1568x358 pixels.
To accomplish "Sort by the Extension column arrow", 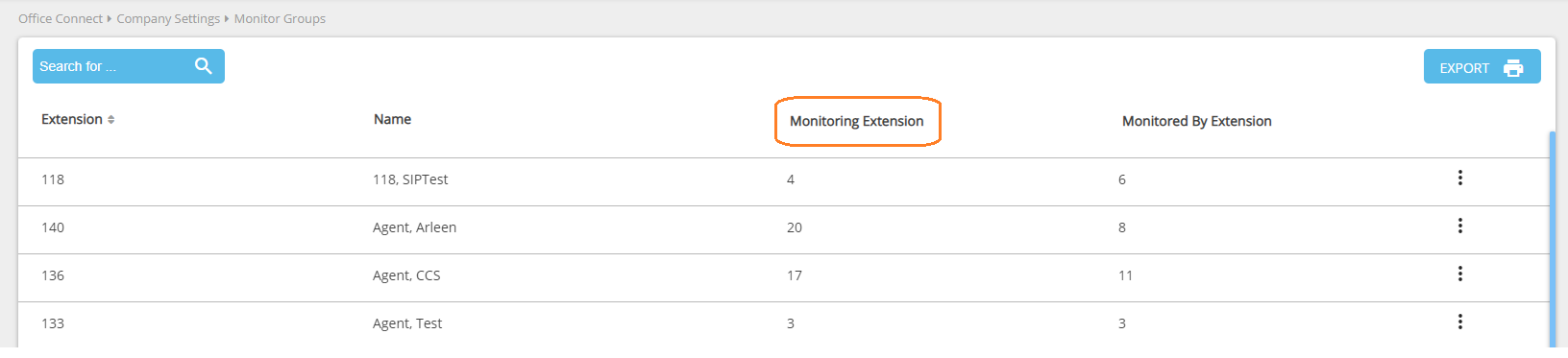I will click(111, 120).
